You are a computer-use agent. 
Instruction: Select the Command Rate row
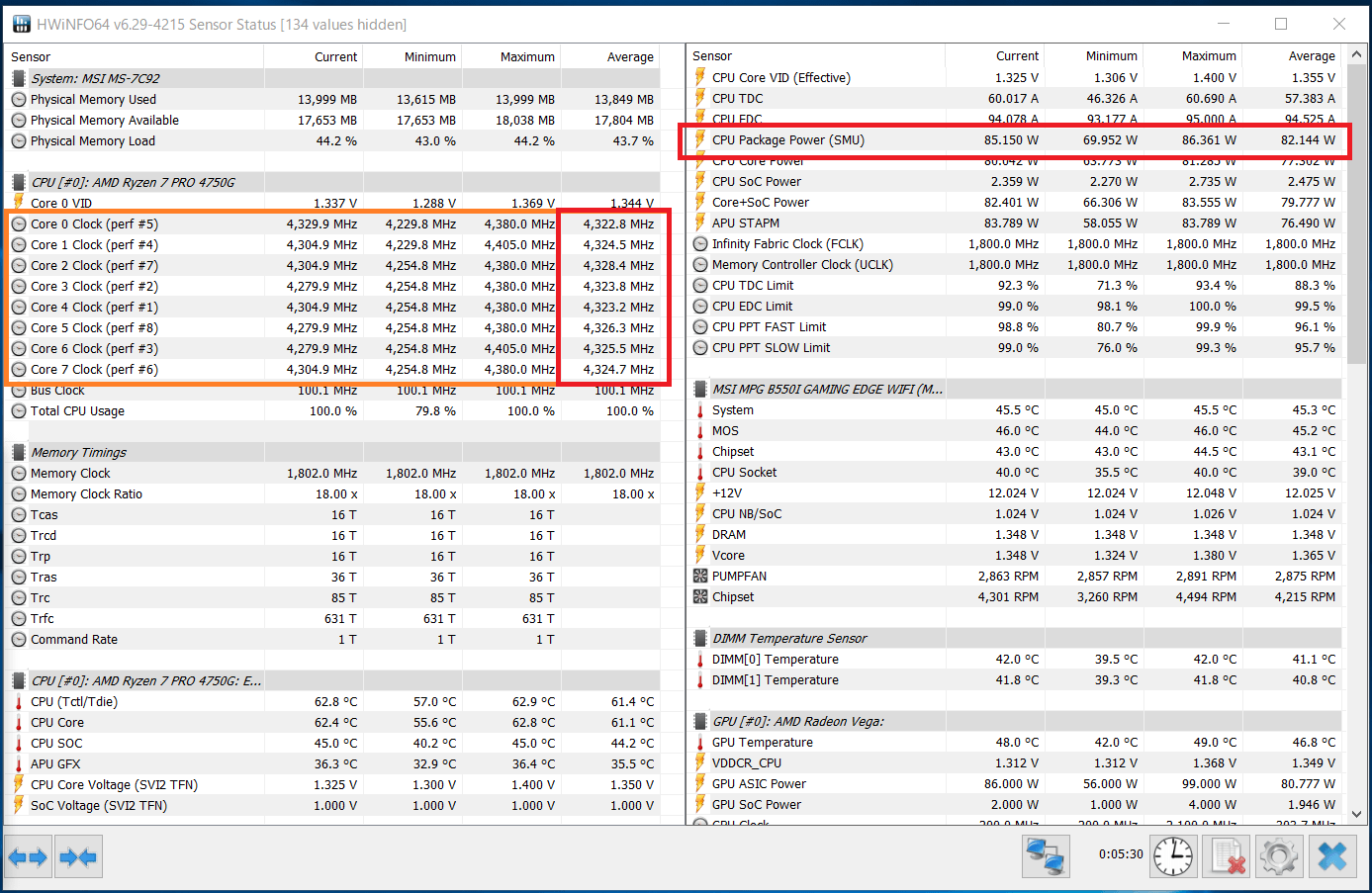[x=332, y=639]
